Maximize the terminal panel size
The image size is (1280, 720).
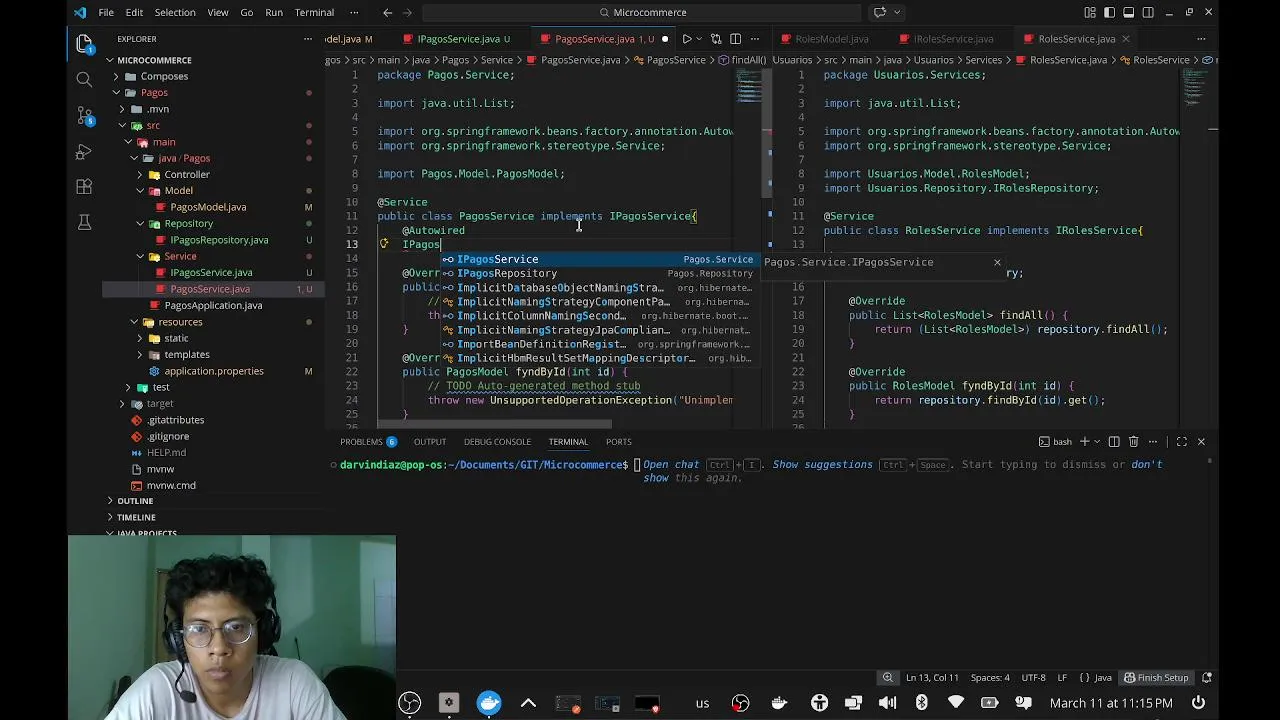[x=1182, y=441]
